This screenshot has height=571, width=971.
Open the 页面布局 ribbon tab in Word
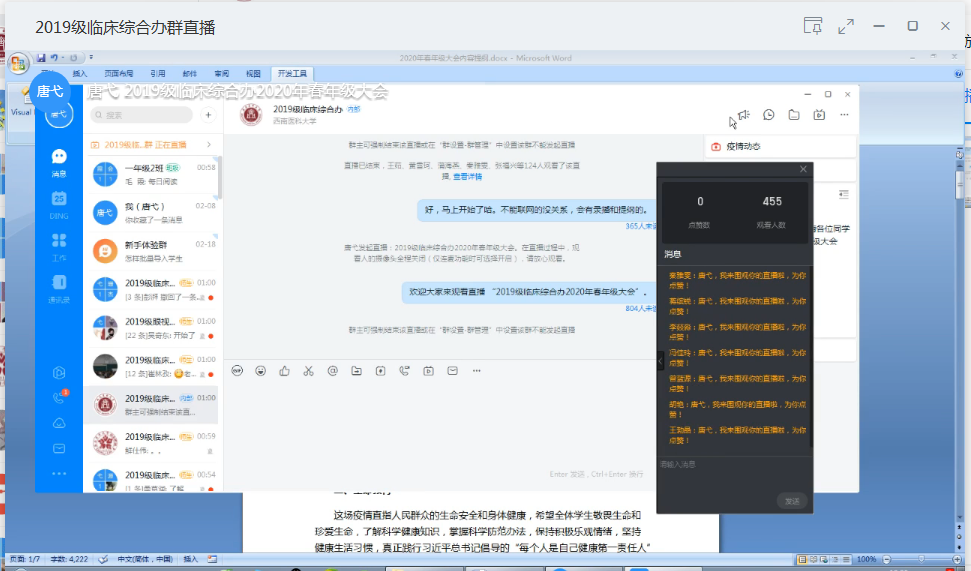119,74
